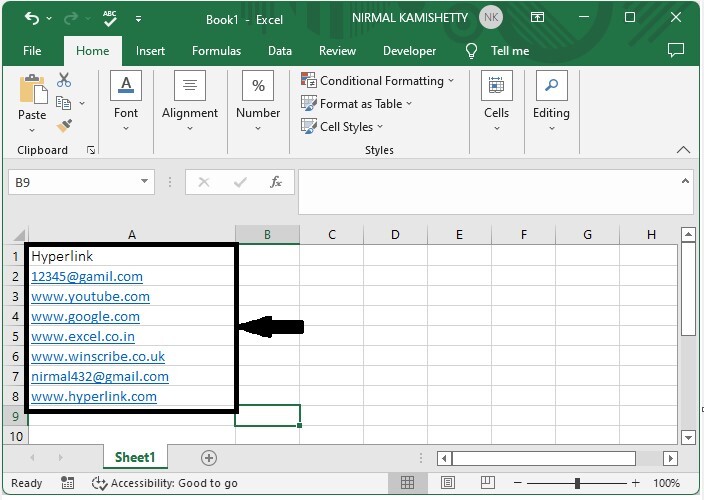Click the nirmal432@gmail.com link
Viewport: 704px width, 500px height.
(100, 377)
